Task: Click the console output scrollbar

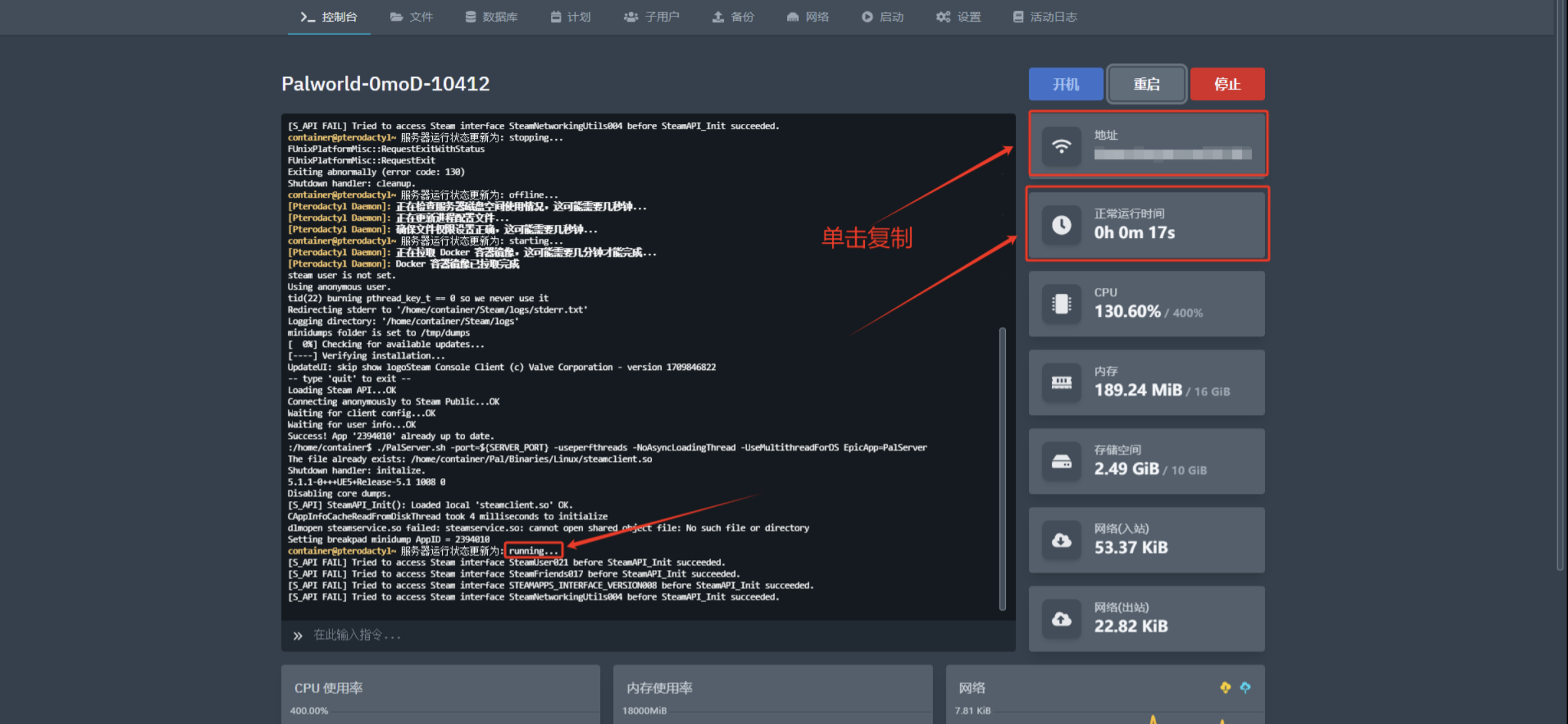Action: [x=1002, y=469]
